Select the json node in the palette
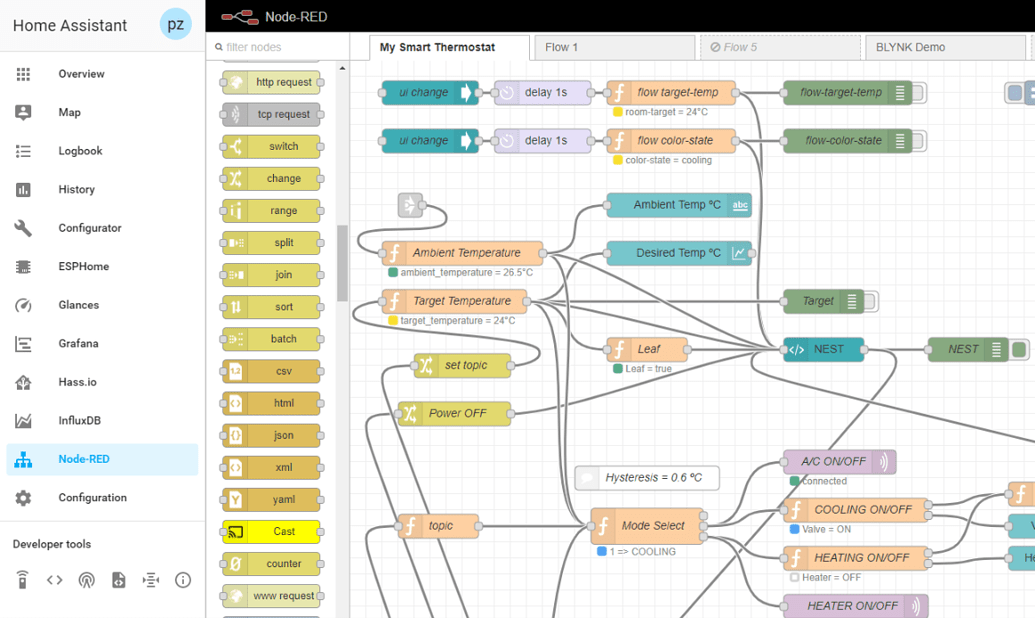 click(x=270, y=435)
